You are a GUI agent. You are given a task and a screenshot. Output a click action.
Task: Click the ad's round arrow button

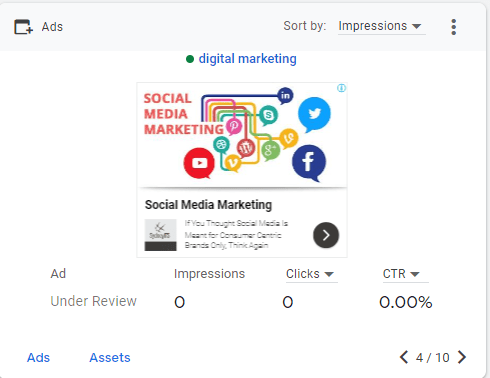326,235
